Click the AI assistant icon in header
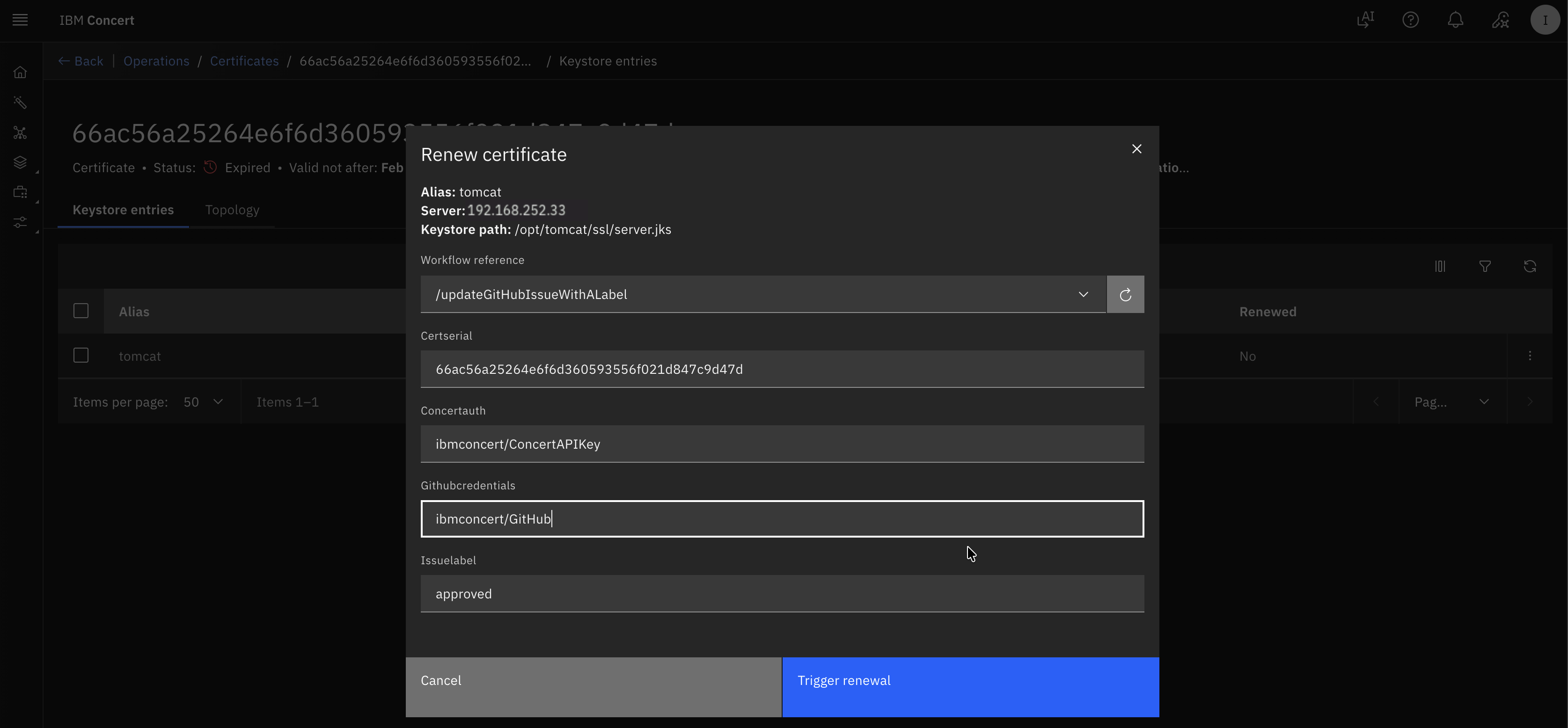The width and height of the screenshot is (1568, 728). click(x=1365, y=20)
